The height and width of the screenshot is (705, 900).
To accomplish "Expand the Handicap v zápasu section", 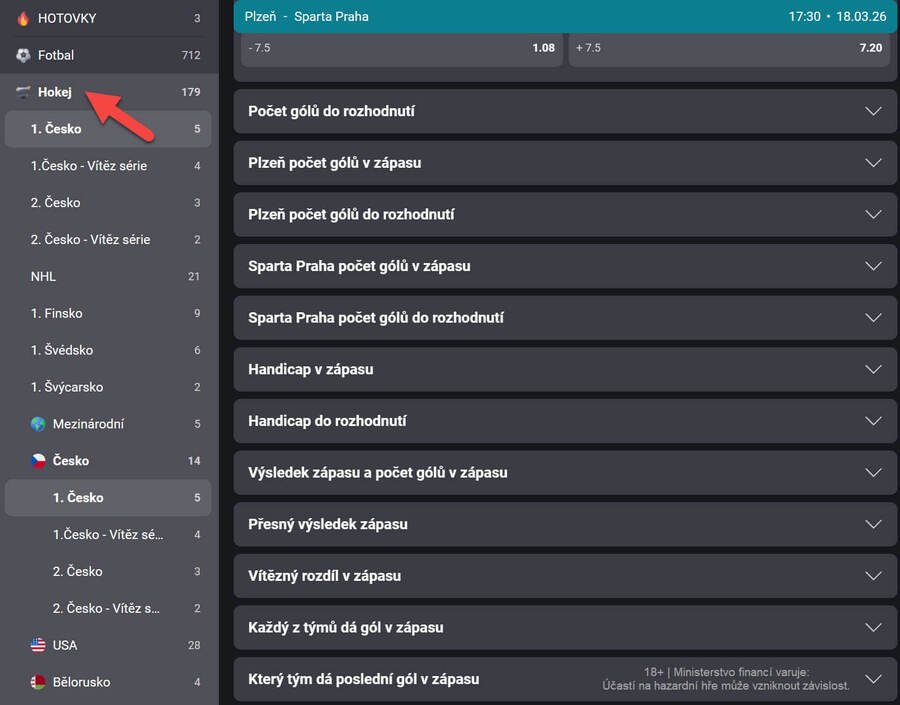I will click(x=565, y=369).
